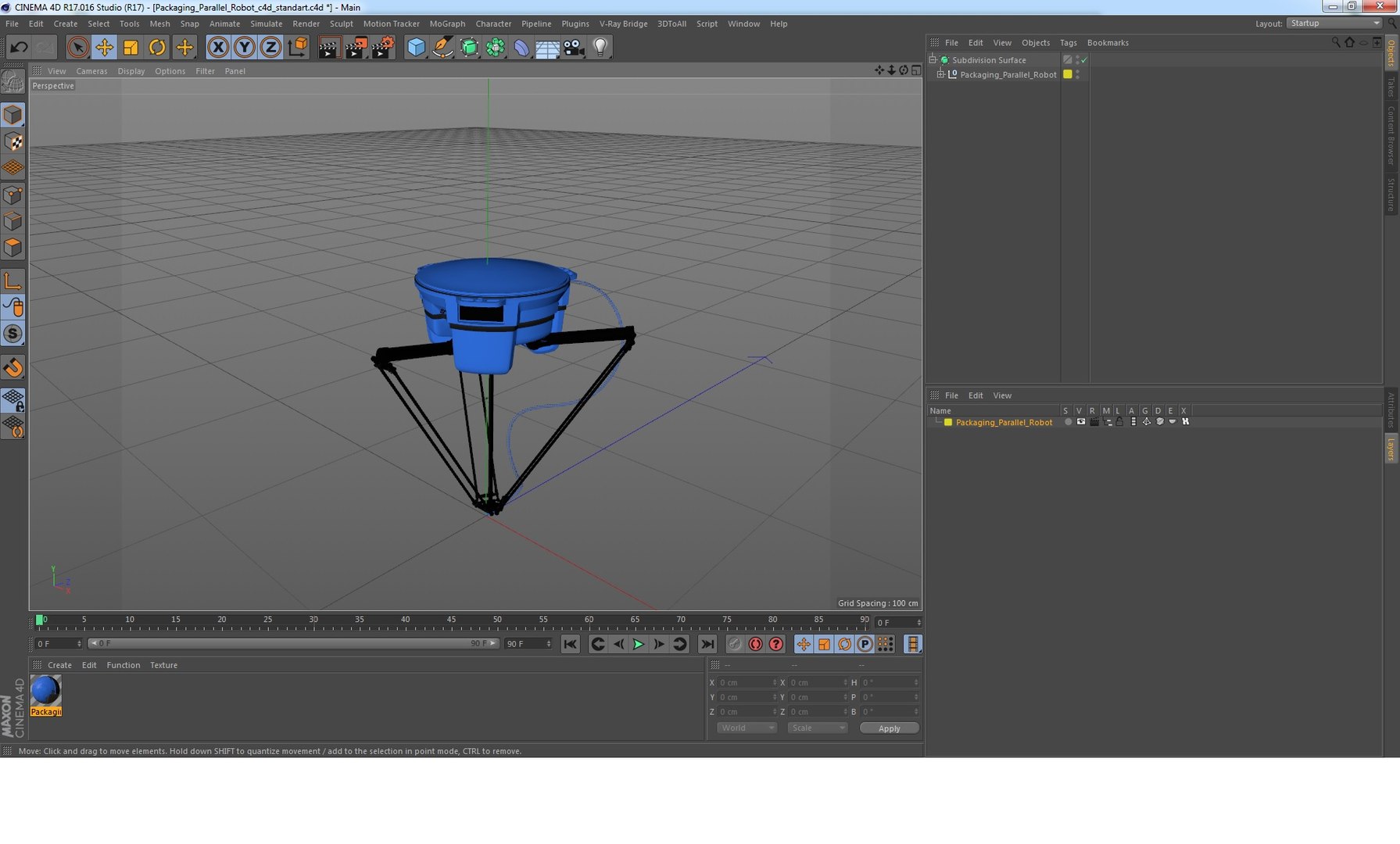Toggle the Z-axis lock
The width and height of the screenshot is (1400, 844).
coord(270,48)
